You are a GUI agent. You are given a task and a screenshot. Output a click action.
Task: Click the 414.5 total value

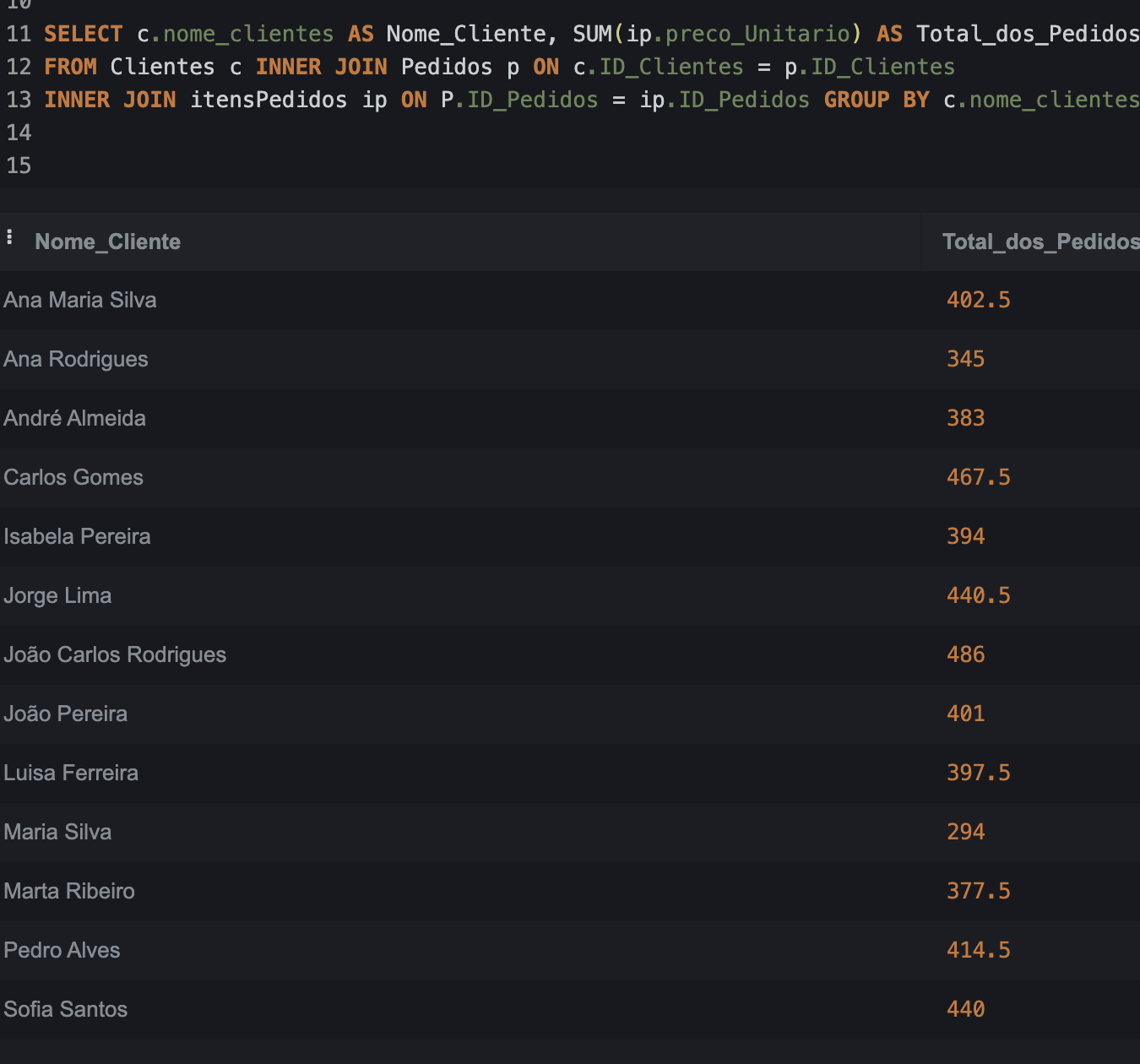[978, 950]
